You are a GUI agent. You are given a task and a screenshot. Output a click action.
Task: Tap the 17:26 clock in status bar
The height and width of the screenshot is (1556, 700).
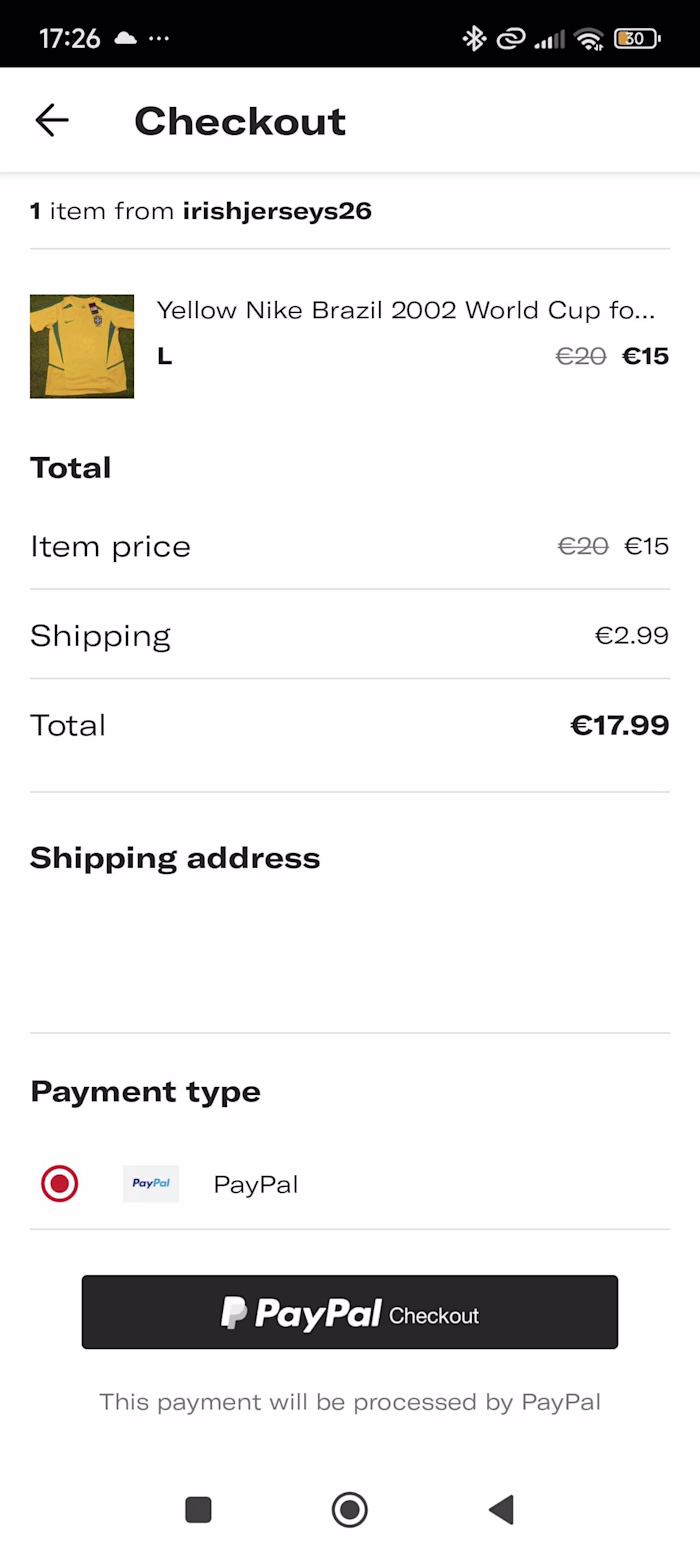[69, 37]
